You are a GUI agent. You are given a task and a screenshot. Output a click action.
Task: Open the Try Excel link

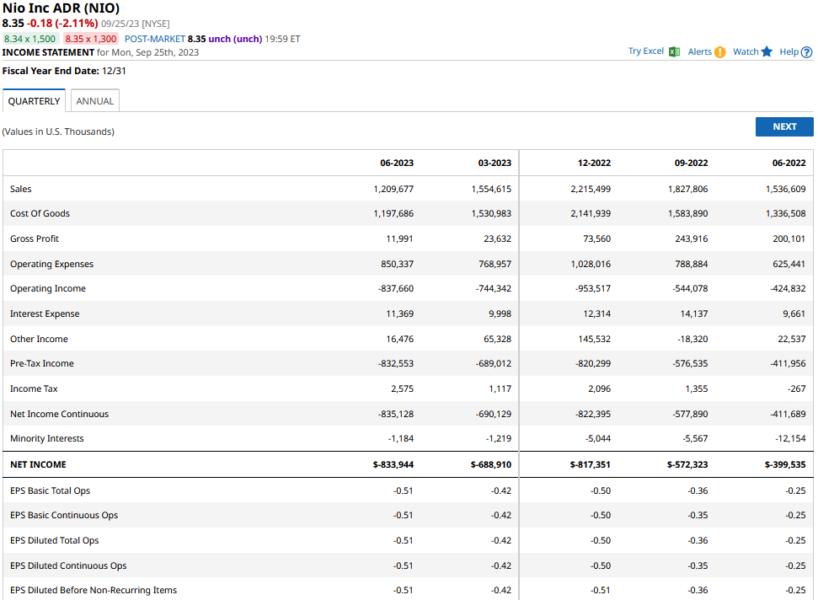[645, 52]
